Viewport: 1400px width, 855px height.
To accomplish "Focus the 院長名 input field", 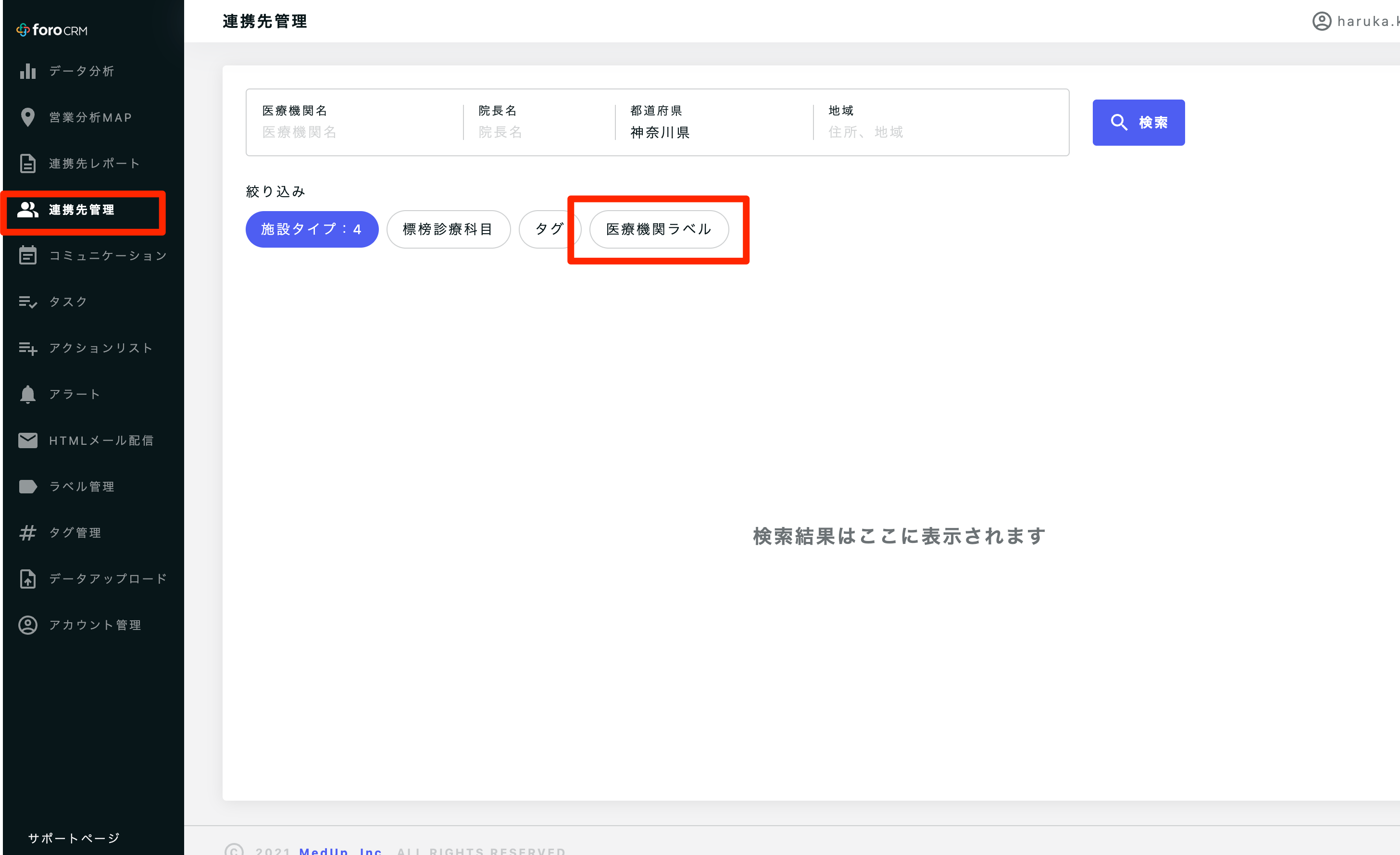I will [x=540, y=132].
